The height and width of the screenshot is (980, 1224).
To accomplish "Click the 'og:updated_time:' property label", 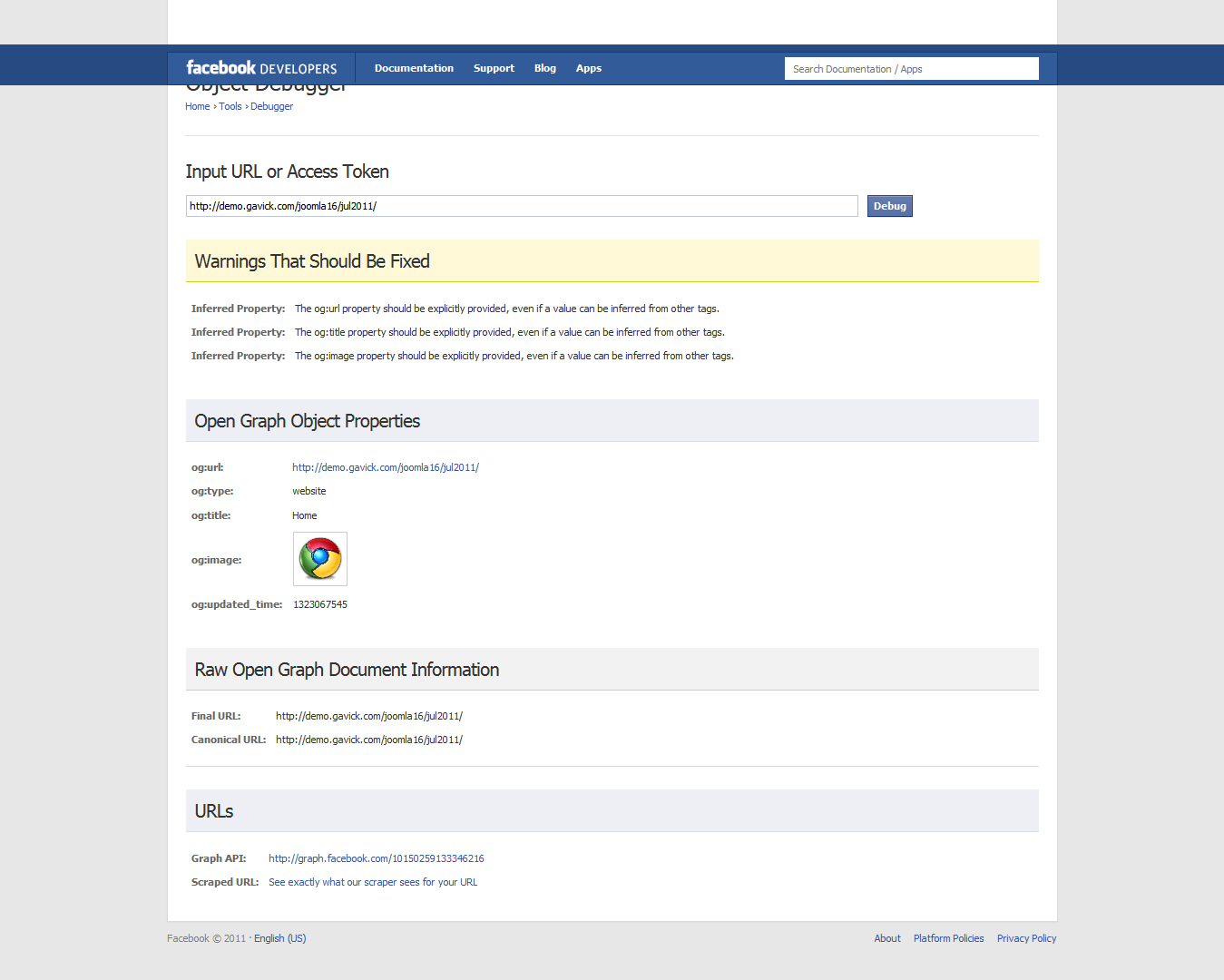I will (237, 604).
